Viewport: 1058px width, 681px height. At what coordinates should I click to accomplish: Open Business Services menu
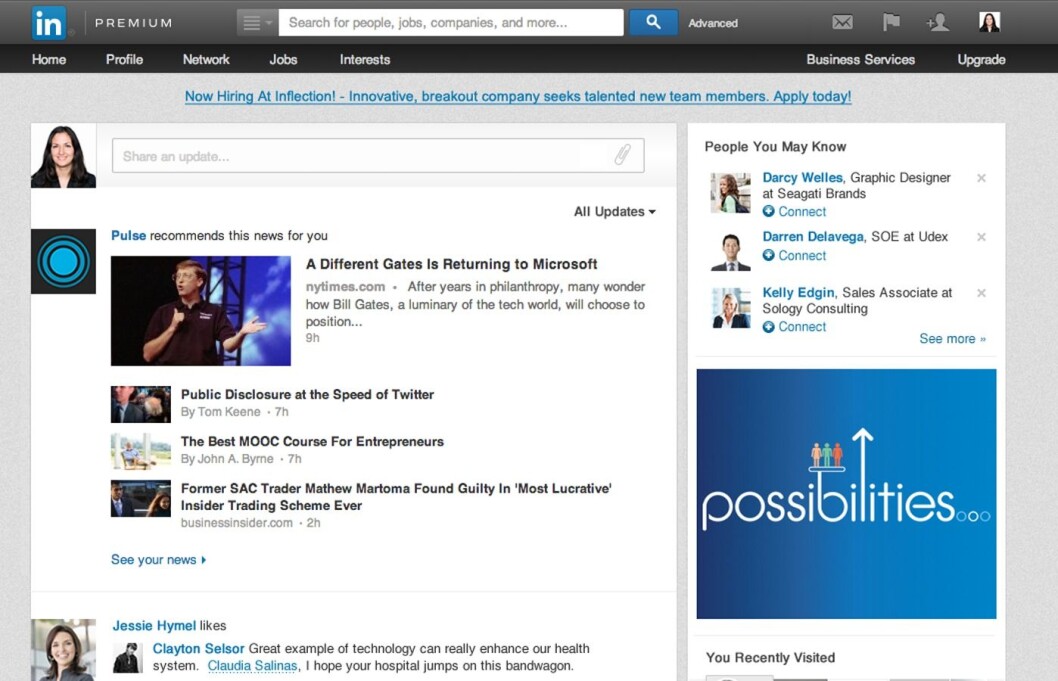click(x=860, y=59)
